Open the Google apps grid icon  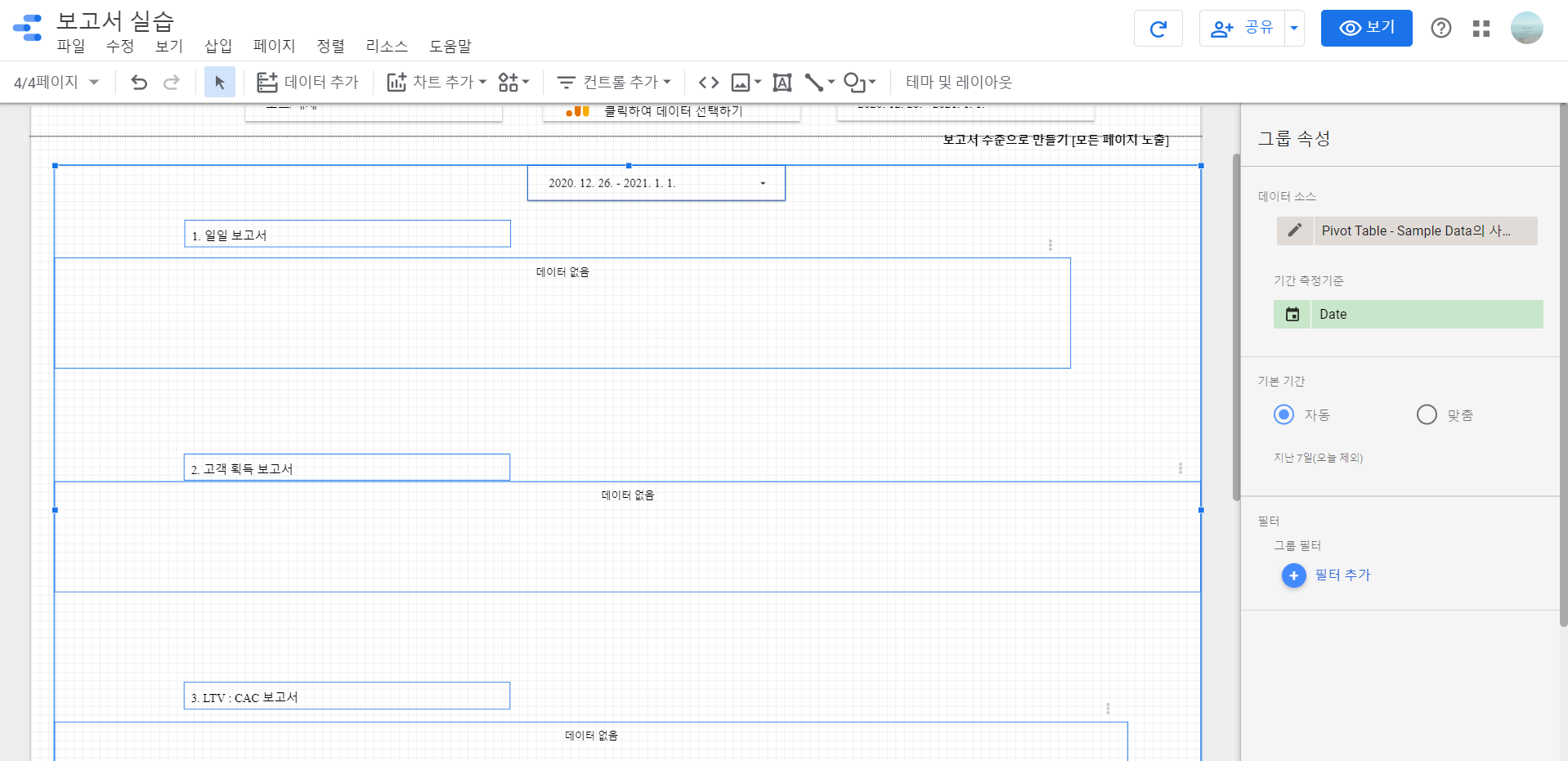[1481, 29]
